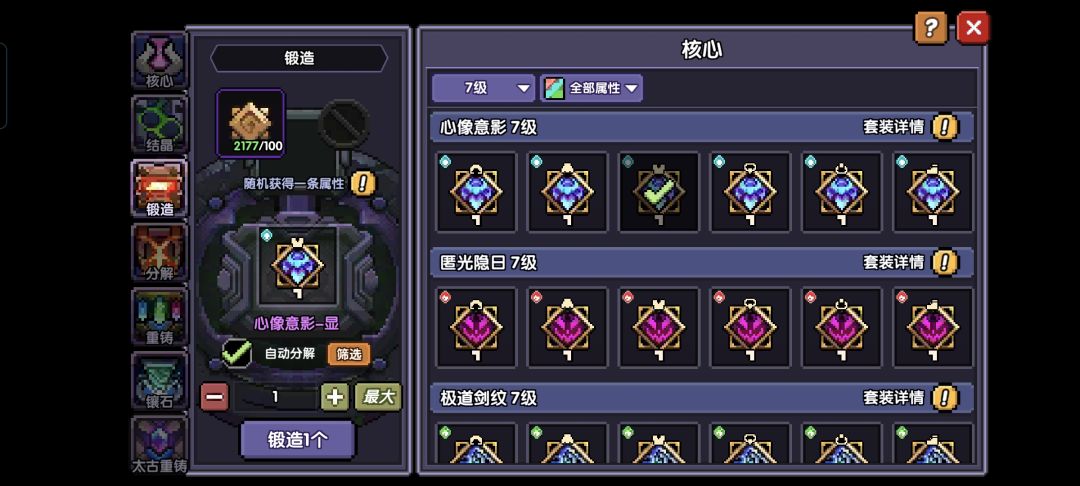1080x486 pixels.
Task: Click info icon beside 随机获得一条属性
Action: pos(363,183)
